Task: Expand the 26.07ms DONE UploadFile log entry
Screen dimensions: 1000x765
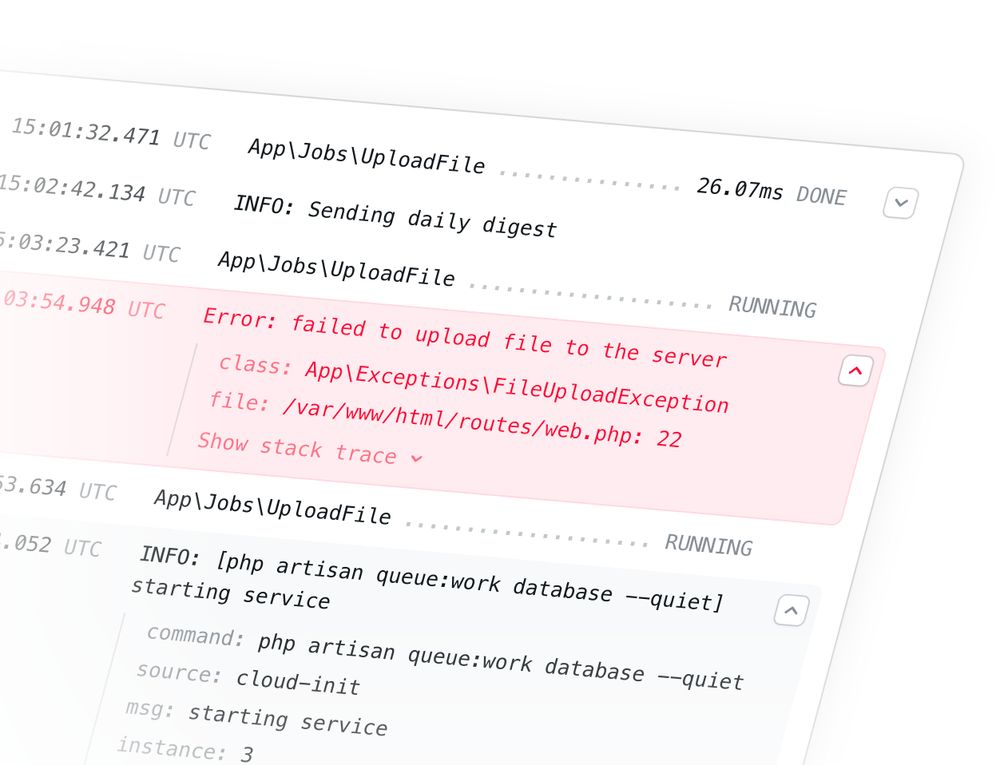Action: pos(901,203)
